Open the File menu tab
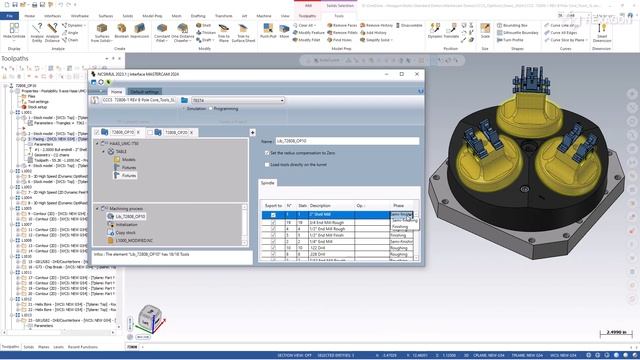 coord(9,16)
